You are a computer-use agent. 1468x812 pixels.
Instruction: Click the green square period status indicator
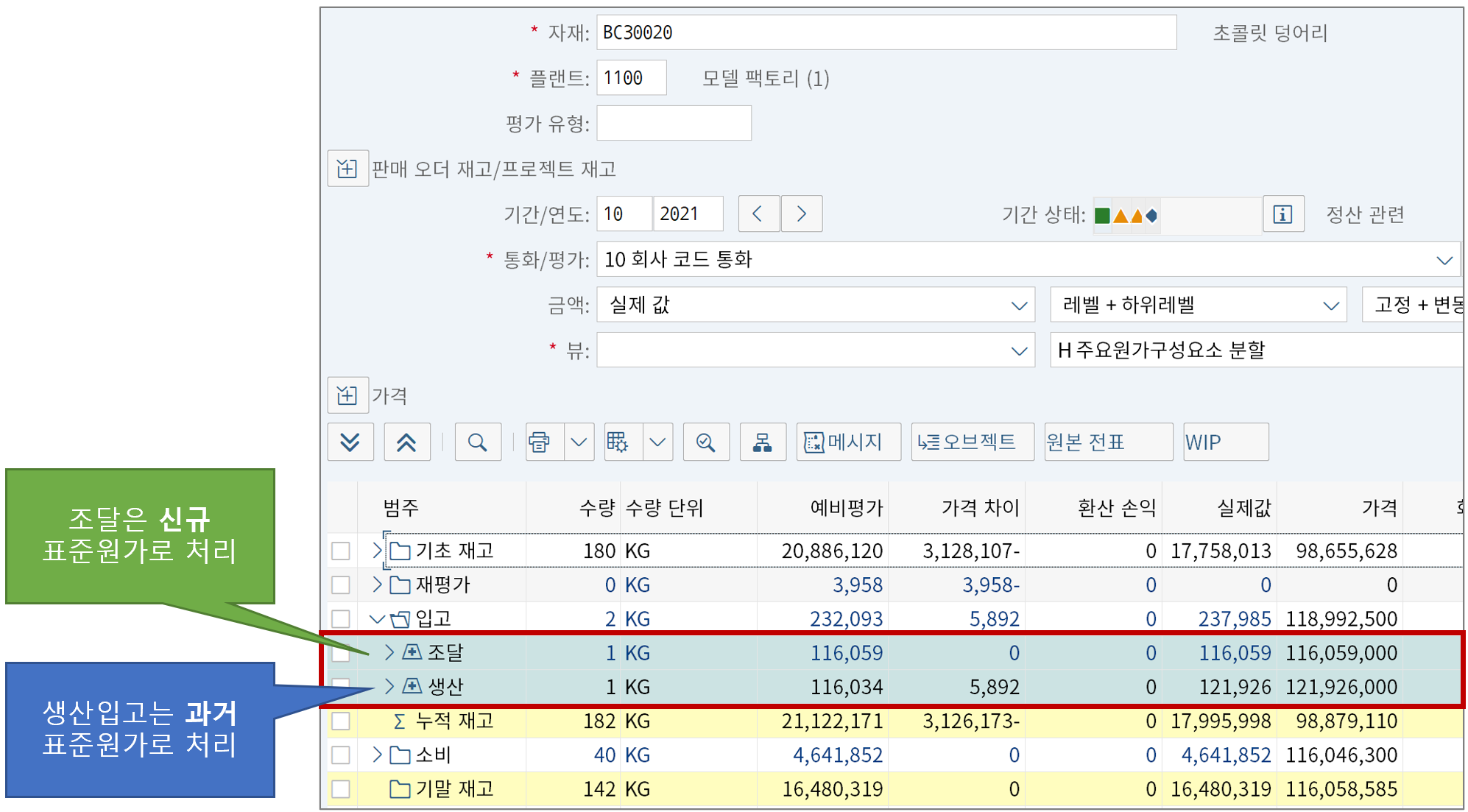pyautogui.click(x=1102, y=216)
